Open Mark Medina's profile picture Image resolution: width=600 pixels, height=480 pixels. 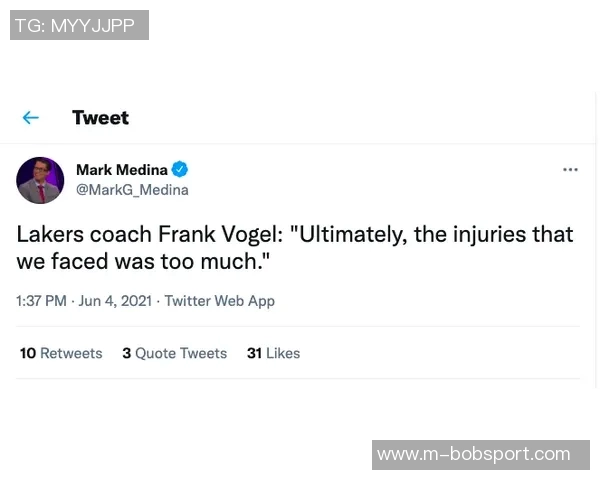coord(40,180)
